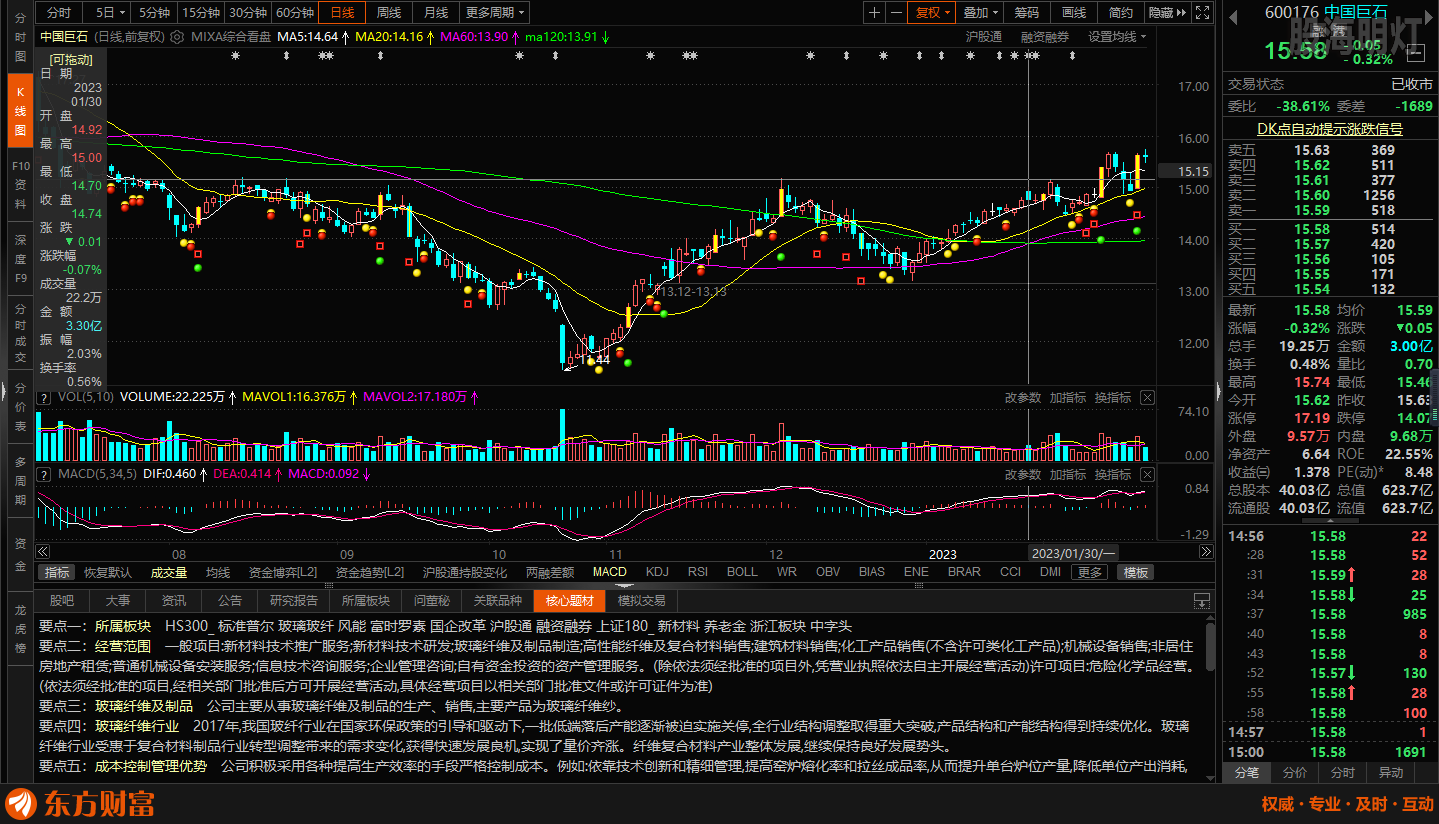Open the 分时成交 sidebar item
The width and height of the screenshot is (1439, 824).
[x=20, y=332]
